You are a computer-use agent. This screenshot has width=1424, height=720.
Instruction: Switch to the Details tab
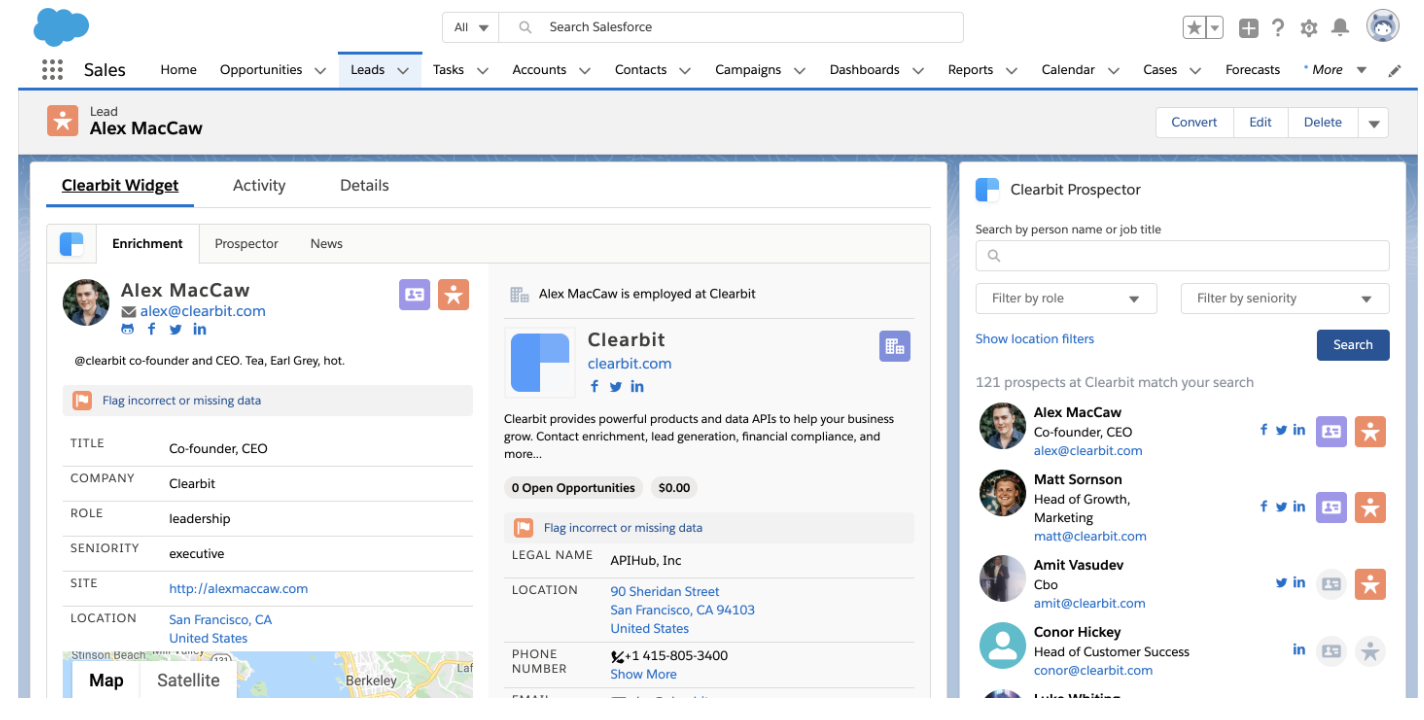coord(364,185)
